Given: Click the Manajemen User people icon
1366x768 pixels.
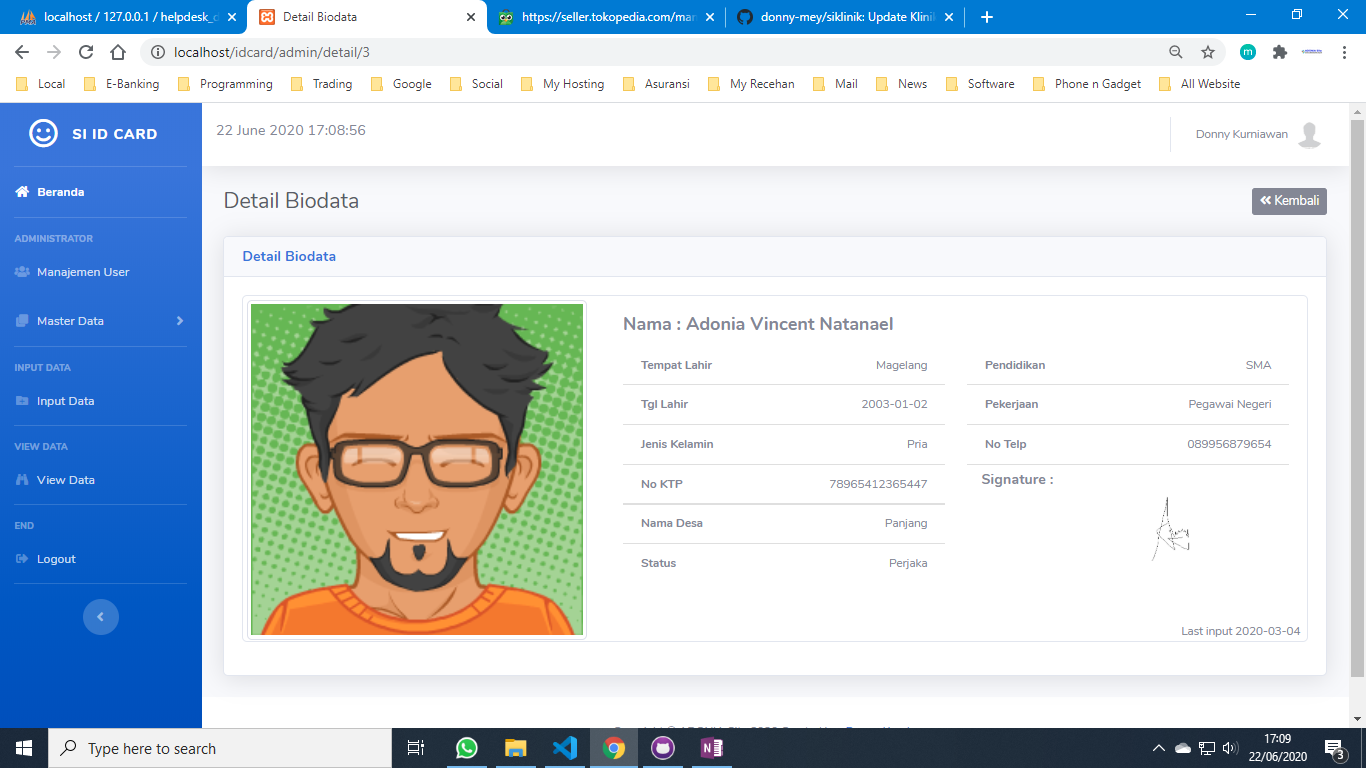Looking at the screenshot, I should pyautogui.click(x=22, y=272).
